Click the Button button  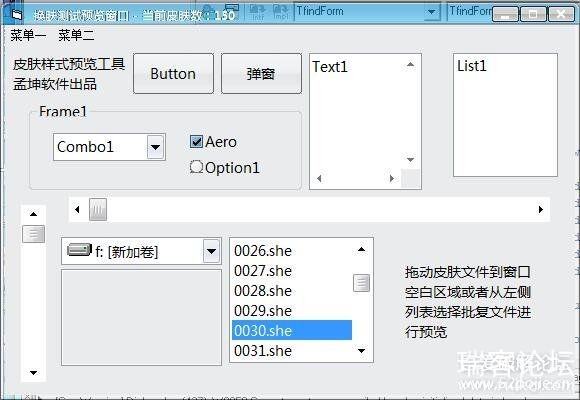click(173, 74)
